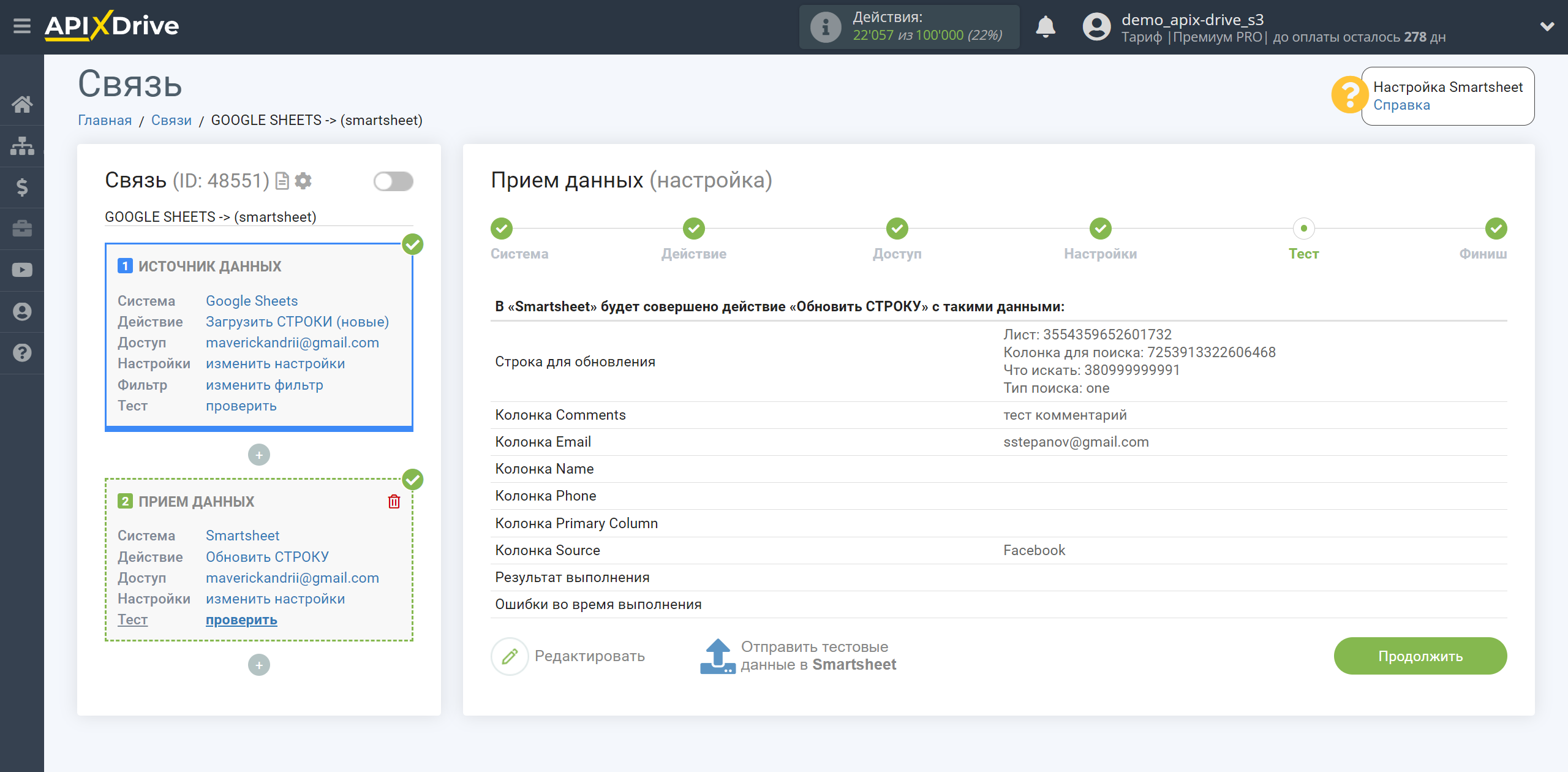Open the briefcase icon in the sidebar
The image size is (1568, 772).
coord(22,229)
